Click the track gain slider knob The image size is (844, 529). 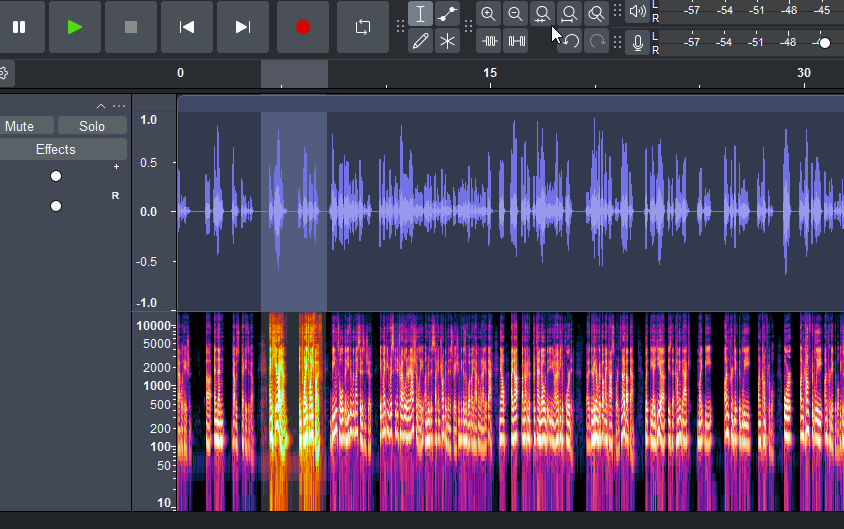pyautogui.click(x=56, y=176)
